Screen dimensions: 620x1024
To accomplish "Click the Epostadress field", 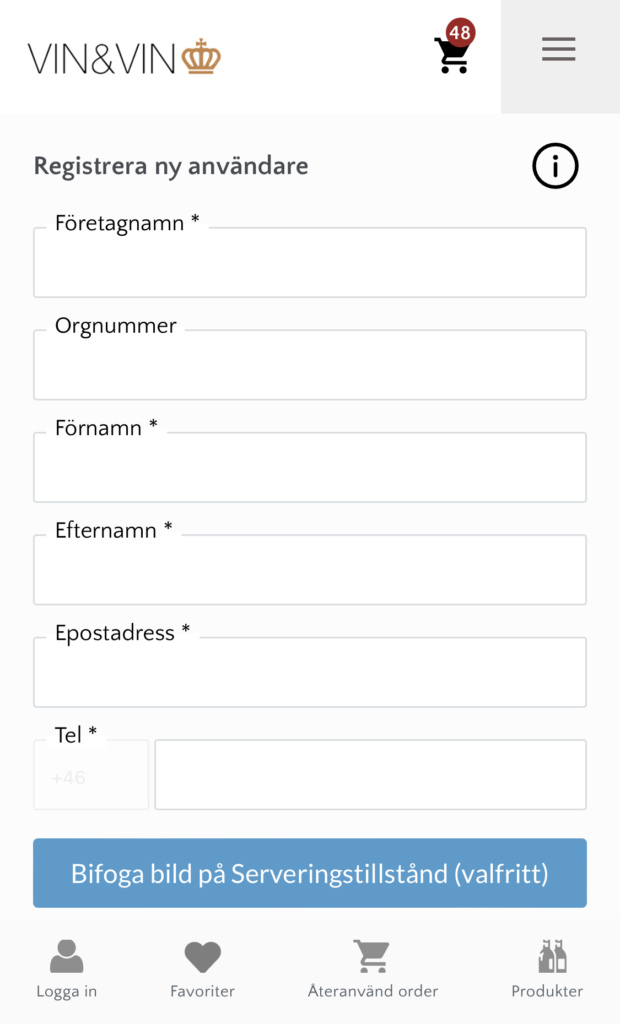I will [310, 673].
